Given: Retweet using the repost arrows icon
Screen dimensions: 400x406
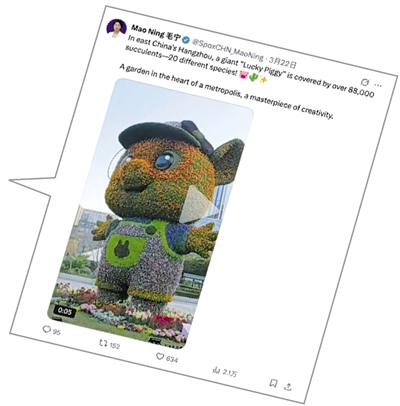Looking at the screenshot, I should click(x=104, y=342).
